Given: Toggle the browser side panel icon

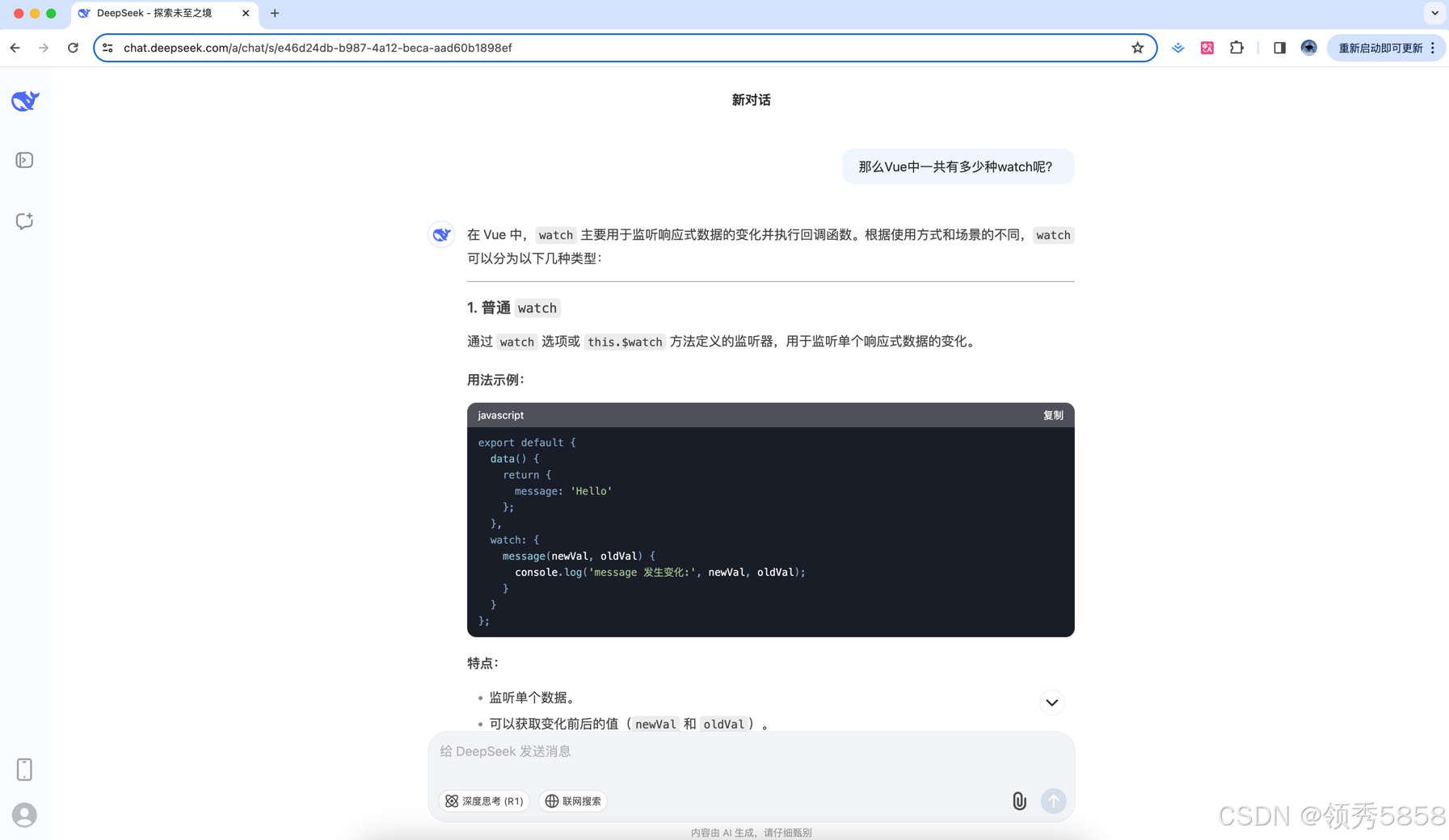Looking at the screenshot, I should pyautogui.click(x=1279, y=48).
